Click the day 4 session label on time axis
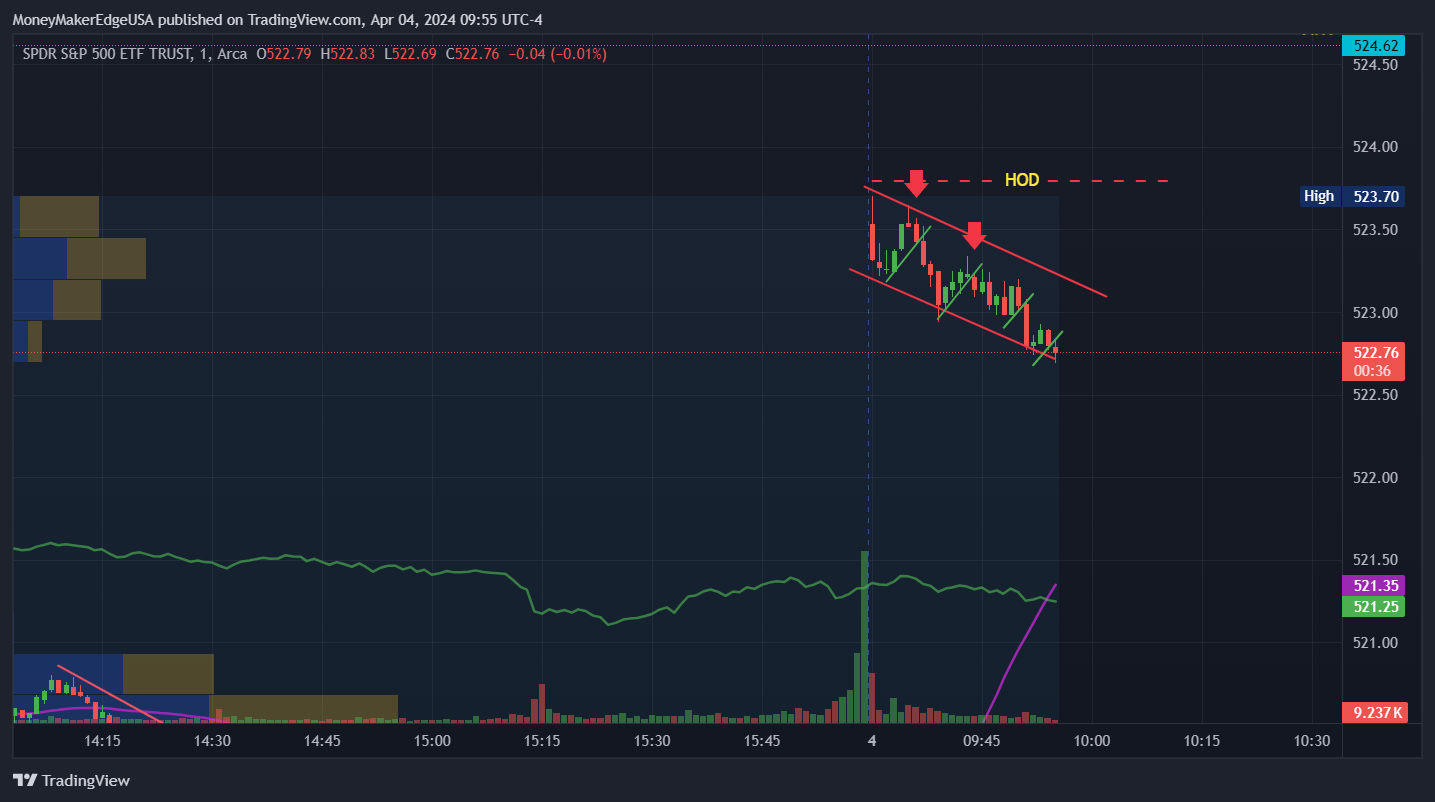The image size is (1435, 802). click(872, 741)
